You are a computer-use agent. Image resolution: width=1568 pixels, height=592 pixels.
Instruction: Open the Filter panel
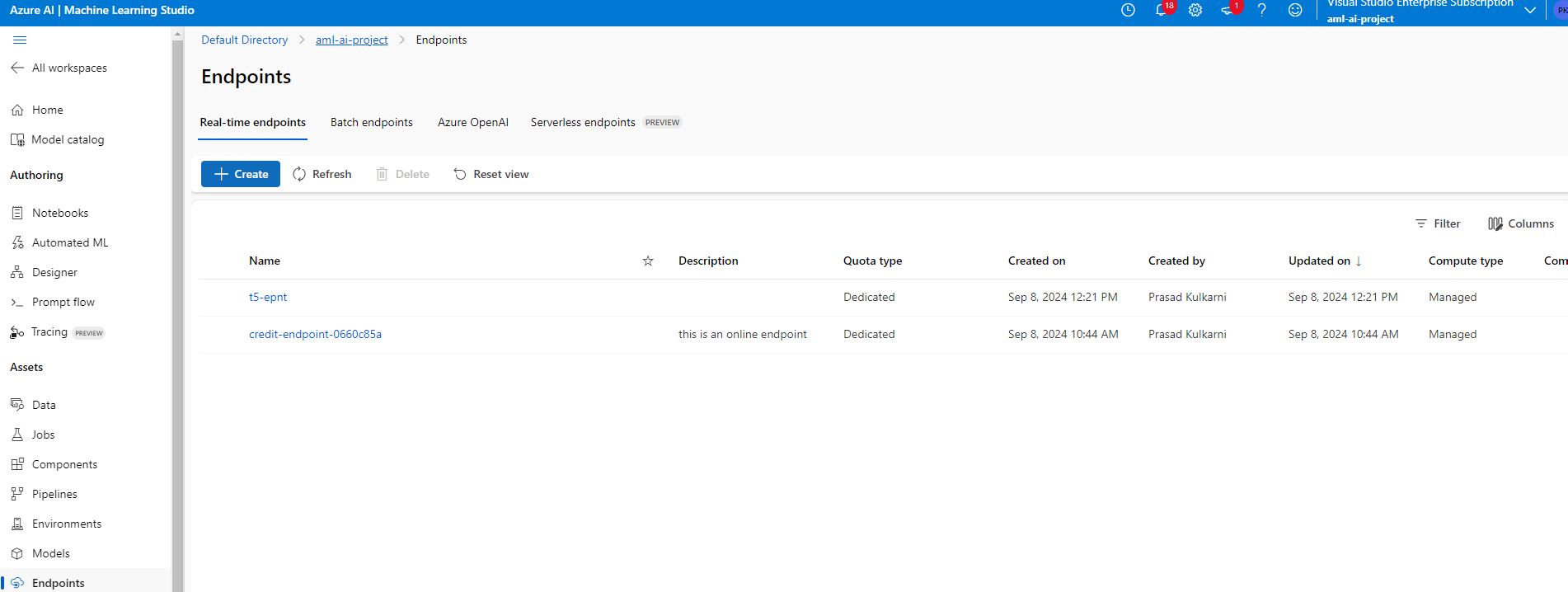pyautogui.click(x=1438, y=223)
